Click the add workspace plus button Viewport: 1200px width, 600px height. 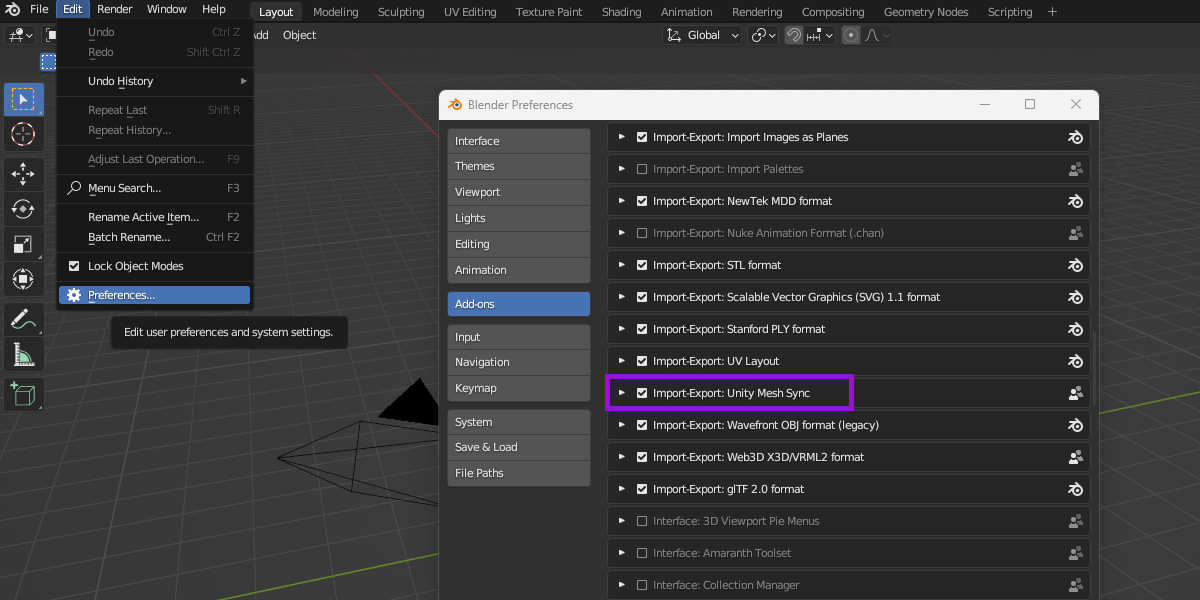pos(1052,12)
